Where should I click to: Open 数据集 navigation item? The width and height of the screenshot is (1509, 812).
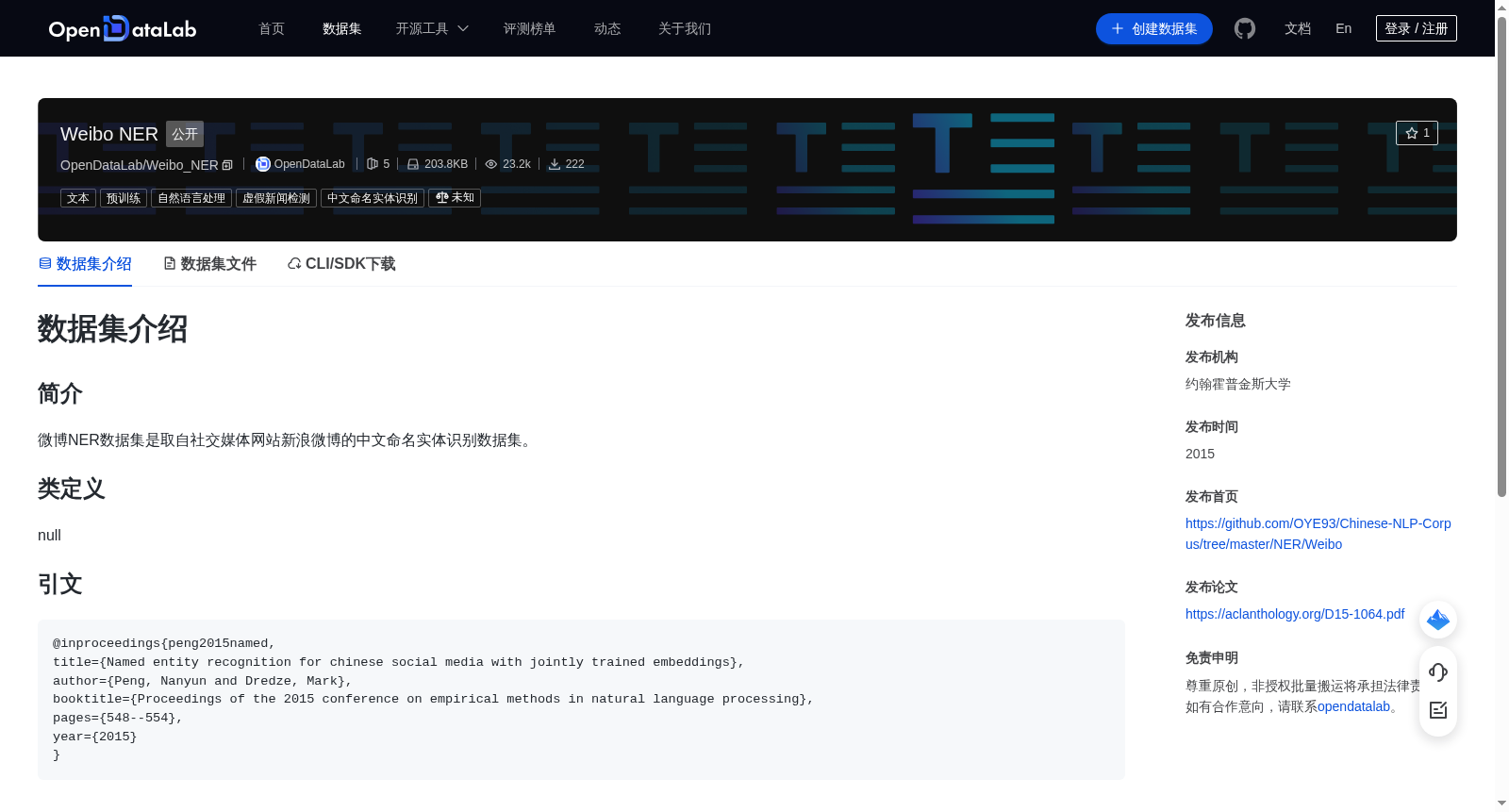(342, 28)
